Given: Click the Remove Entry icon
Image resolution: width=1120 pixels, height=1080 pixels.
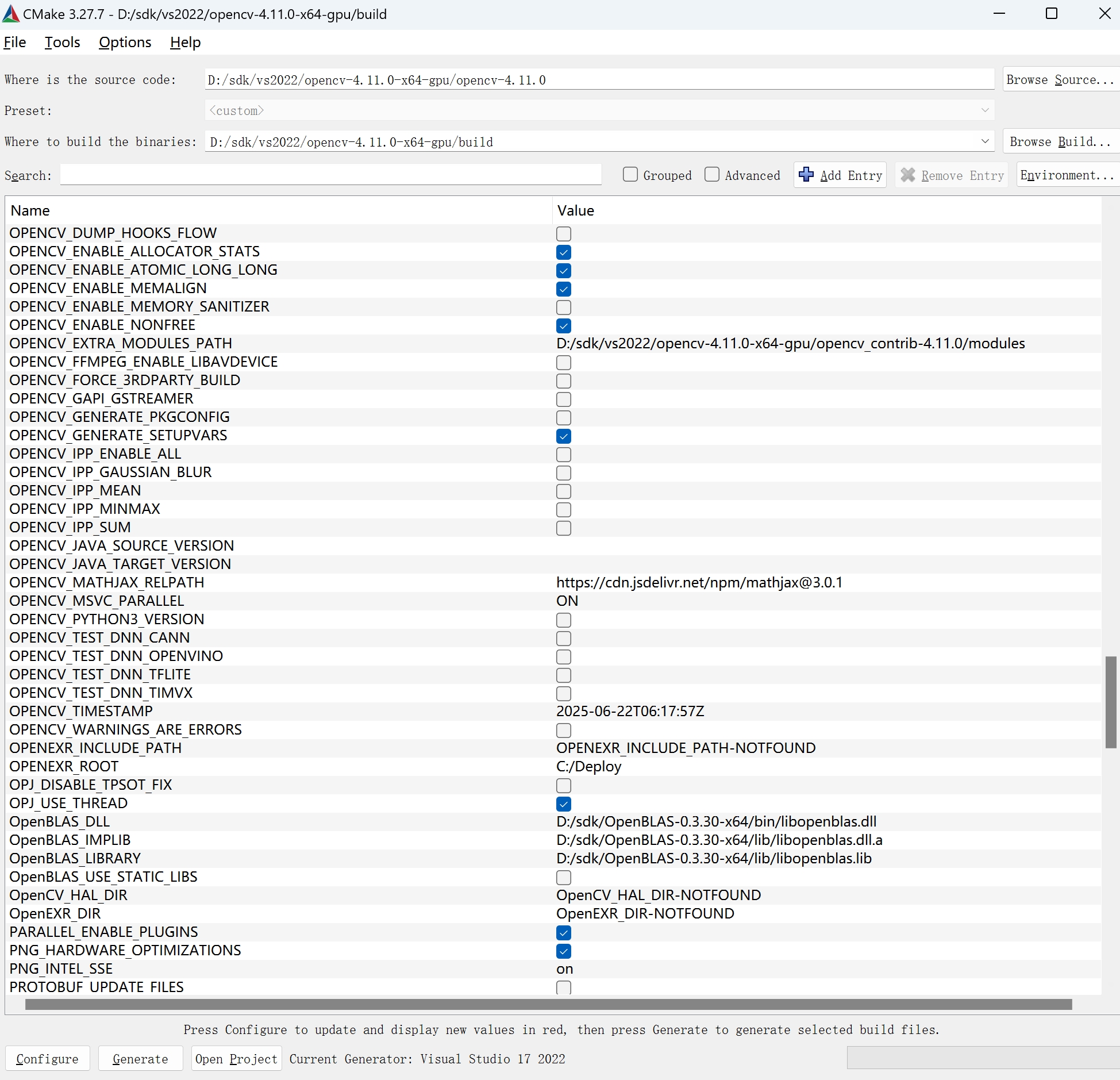Looking at the screenshot, I should (908, 175).
